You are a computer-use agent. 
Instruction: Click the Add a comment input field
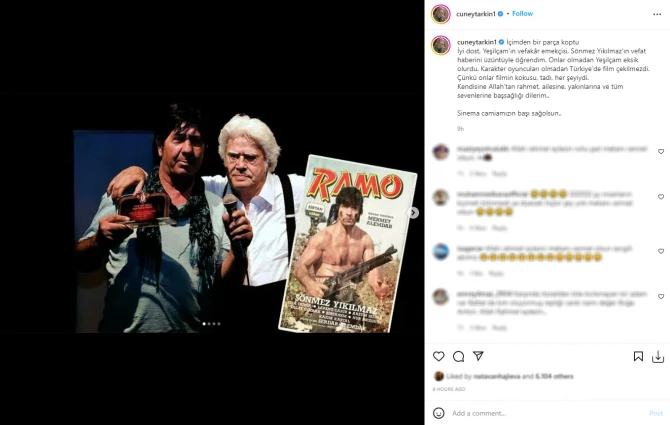[x=548, y=413]
